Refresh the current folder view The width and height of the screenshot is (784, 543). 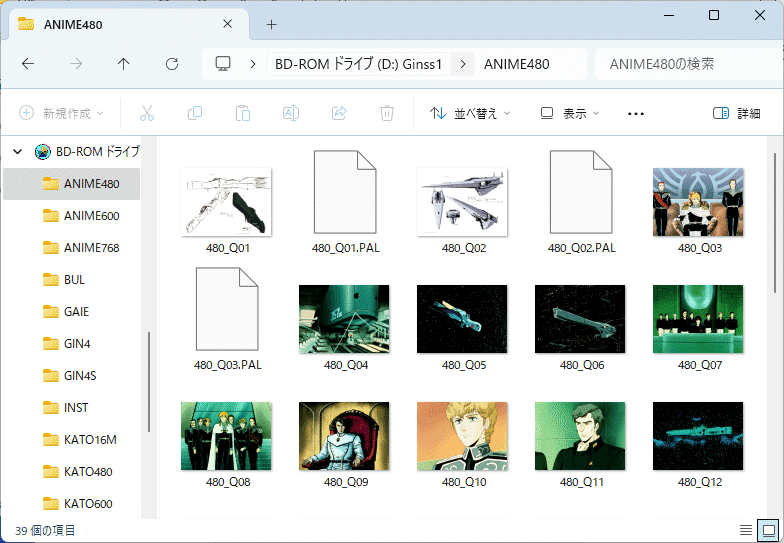pyautogui.click(x=172, y=64)
